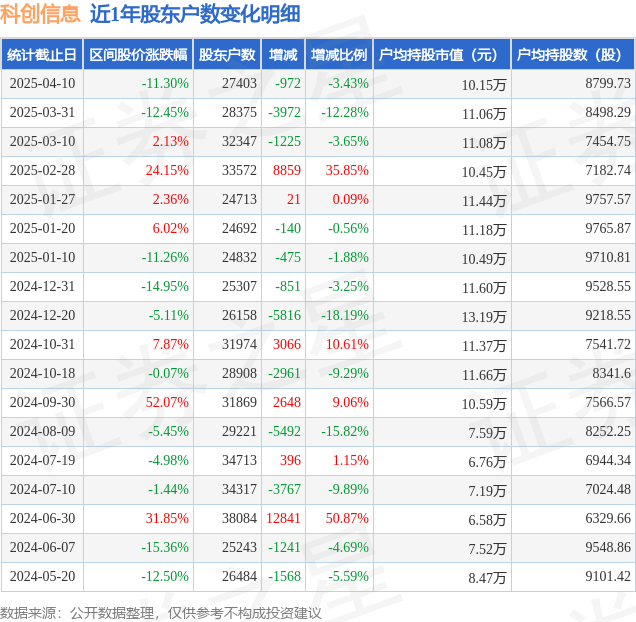Select the date cell 2025-04-10

pyautogui.click(x=43, y=84)
